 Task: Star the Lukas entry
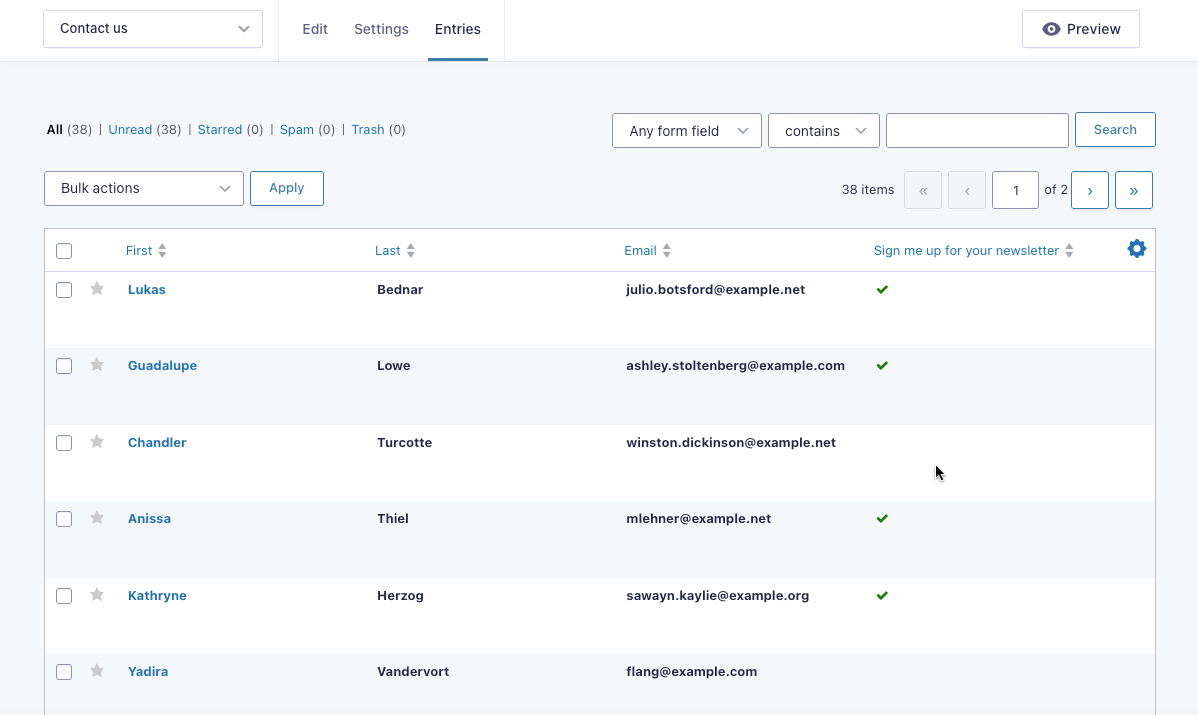click(x=97, y=289)
